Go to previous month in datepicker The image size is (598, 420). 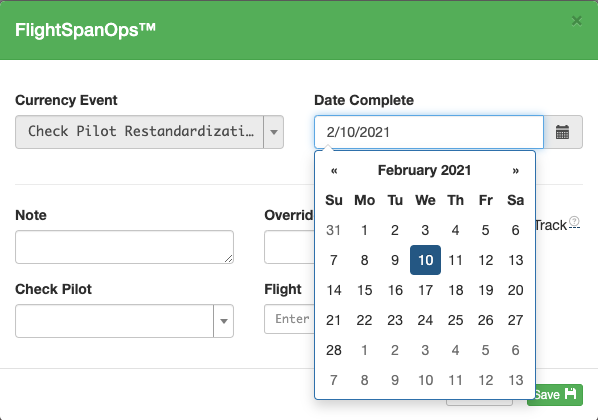click(334, 170)
